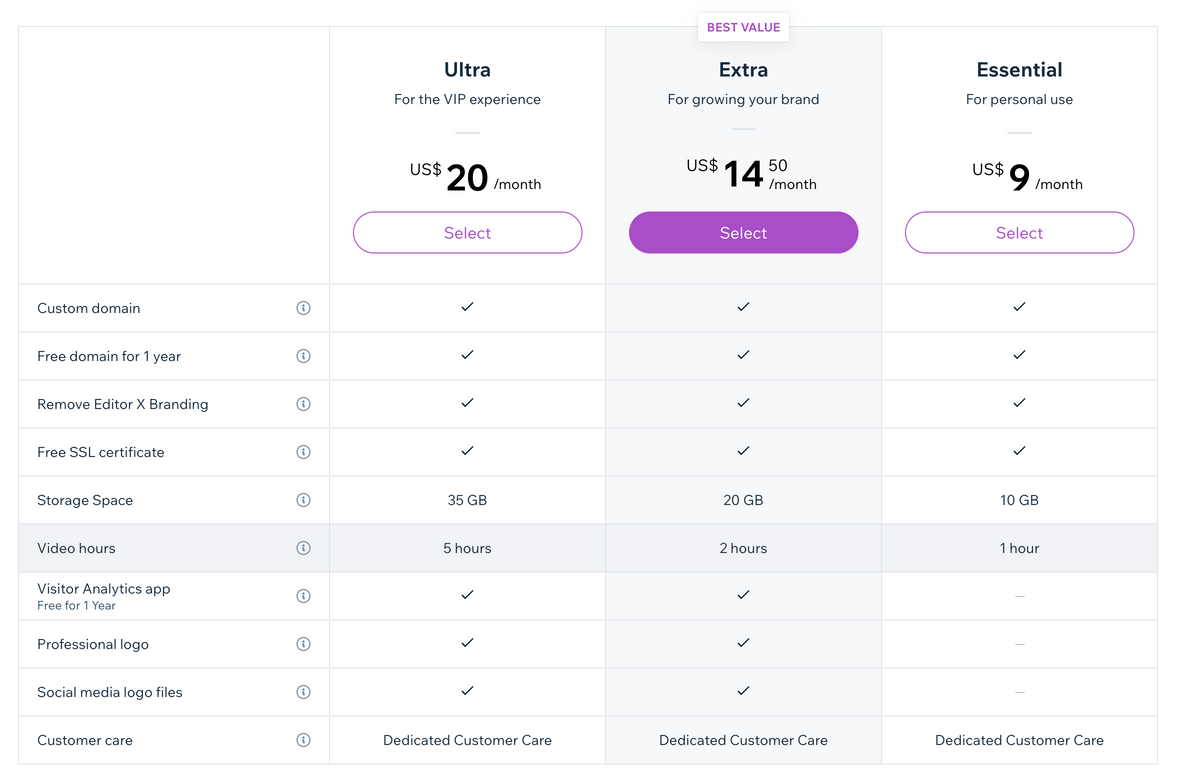Click the Extra plan's 2 hours cell
Screen dimensions: 1186x783
tap(743, 548)
